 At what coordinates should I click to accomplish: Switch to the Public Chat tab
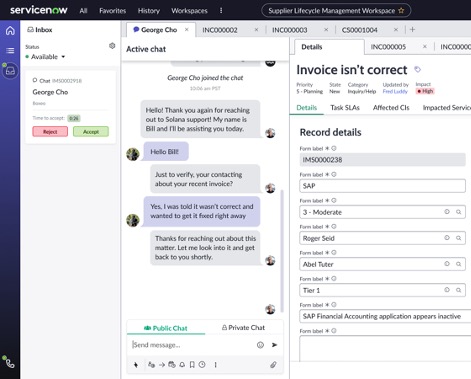[166, 328]
